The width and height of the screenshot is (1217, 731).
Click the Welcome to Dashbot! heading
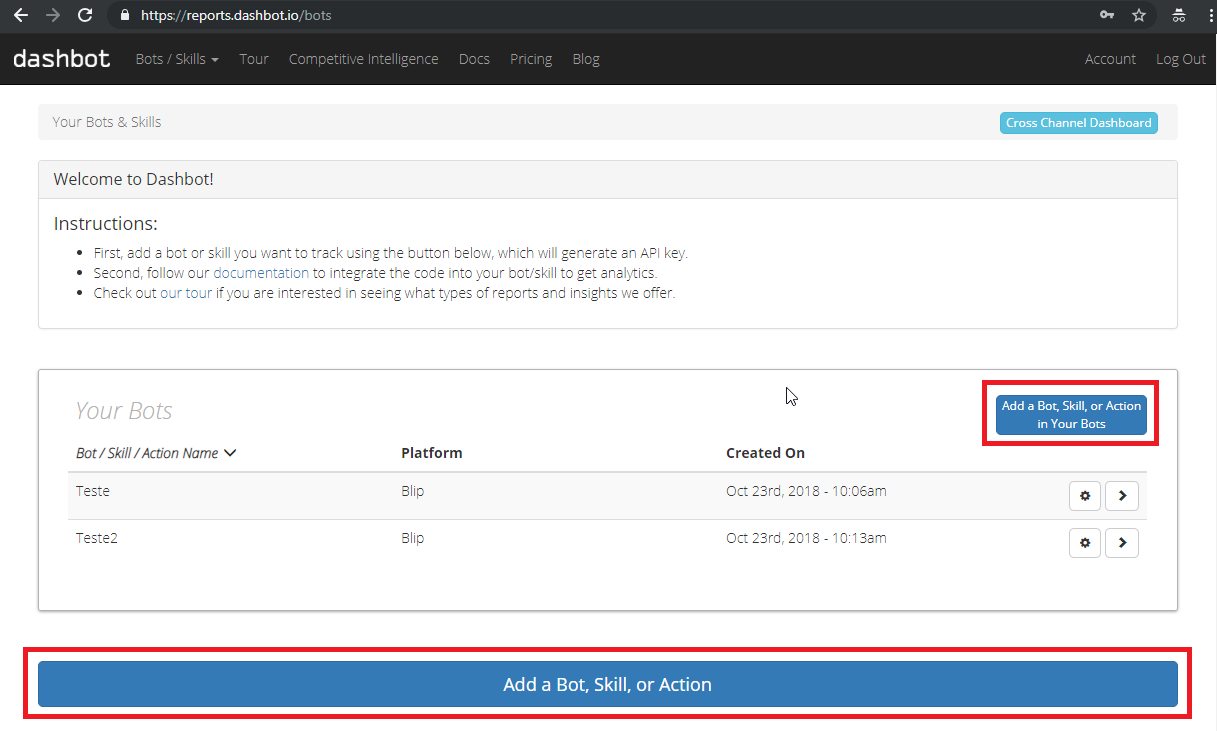coord(133,180)
